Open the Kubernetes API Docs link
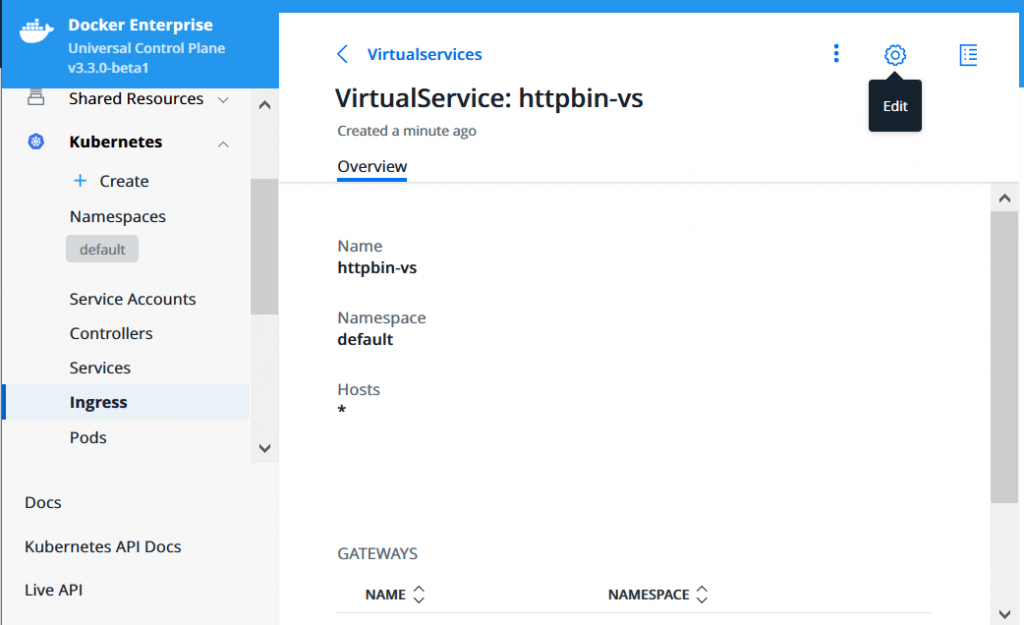The height and width of the screenshot is (625, 1024). click(103, 547)
